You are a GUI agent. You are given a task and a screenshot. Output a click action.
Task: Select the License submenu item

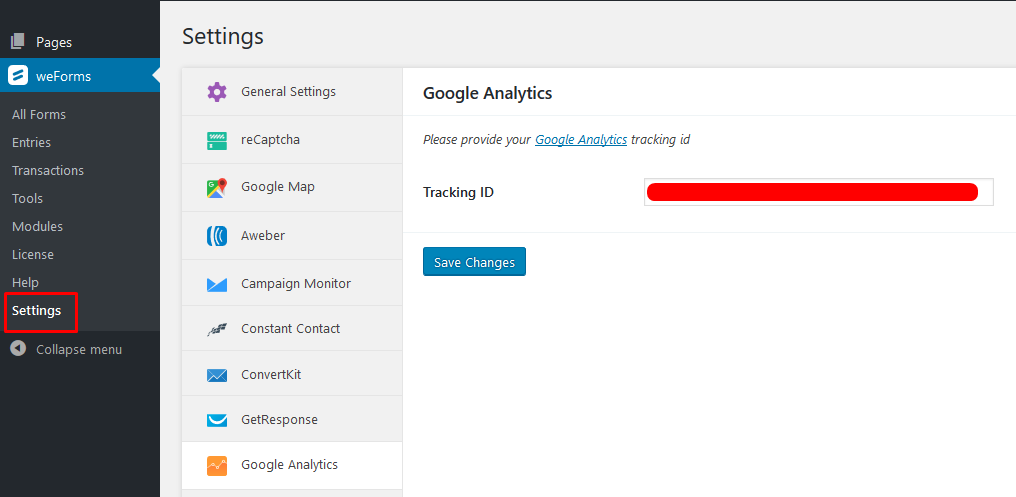click(32, 255)
